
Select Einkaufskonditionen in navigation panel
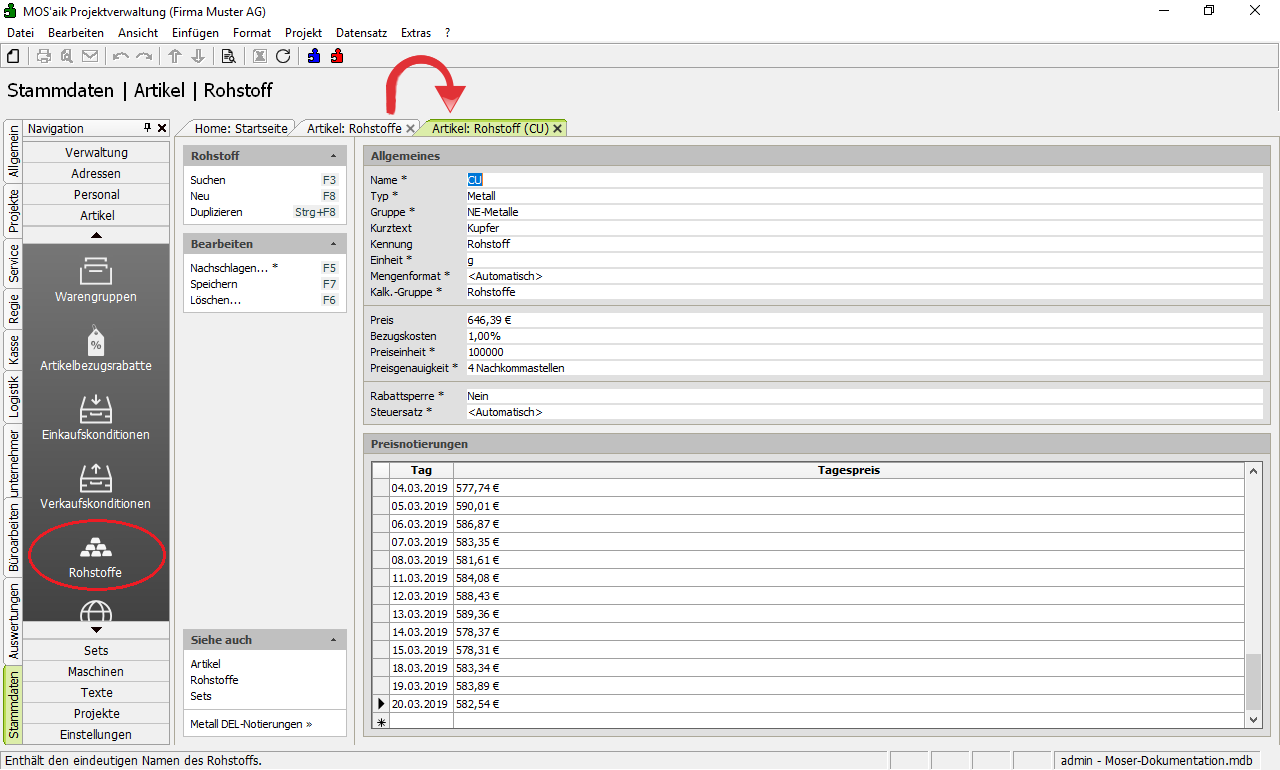click(96, 417)
